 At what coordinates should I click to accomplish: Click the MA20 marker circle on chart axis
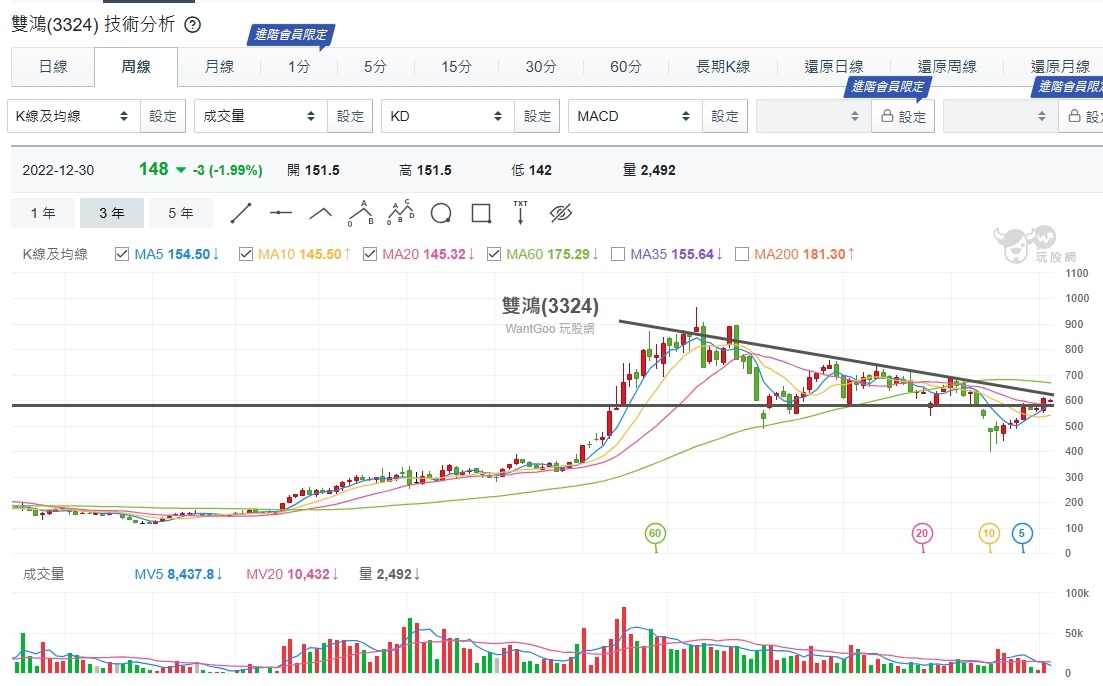pos(922,533)
